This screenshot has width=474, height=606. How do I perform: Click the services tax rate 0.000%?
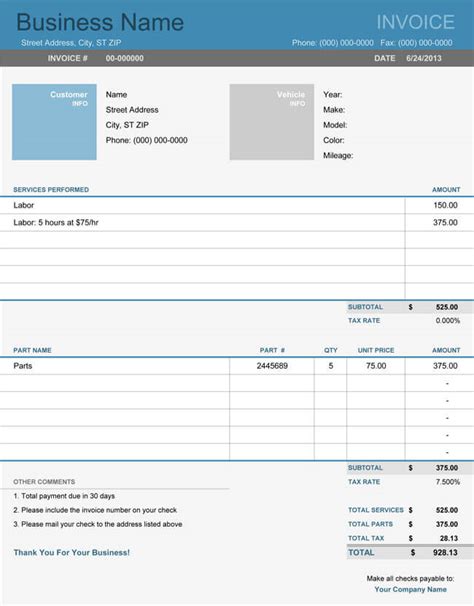click(448, 321)
